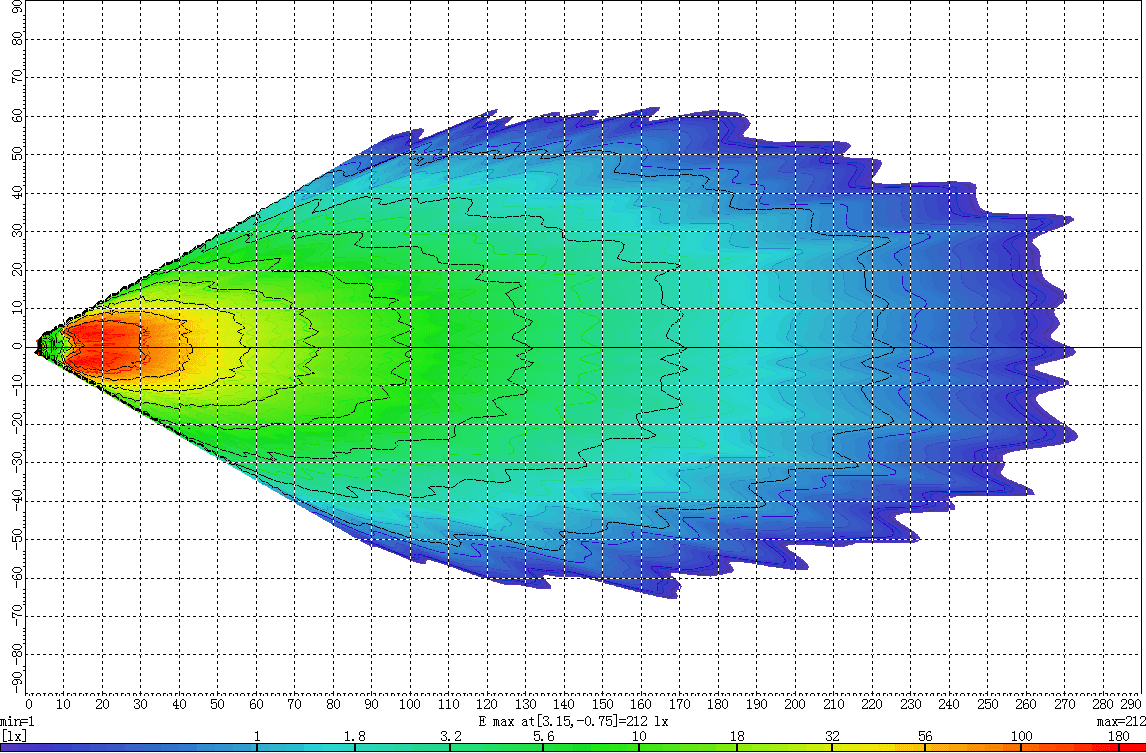Click the y-axis '0' label at center line
Screen dimensions: 1146x753
(18, 348)
